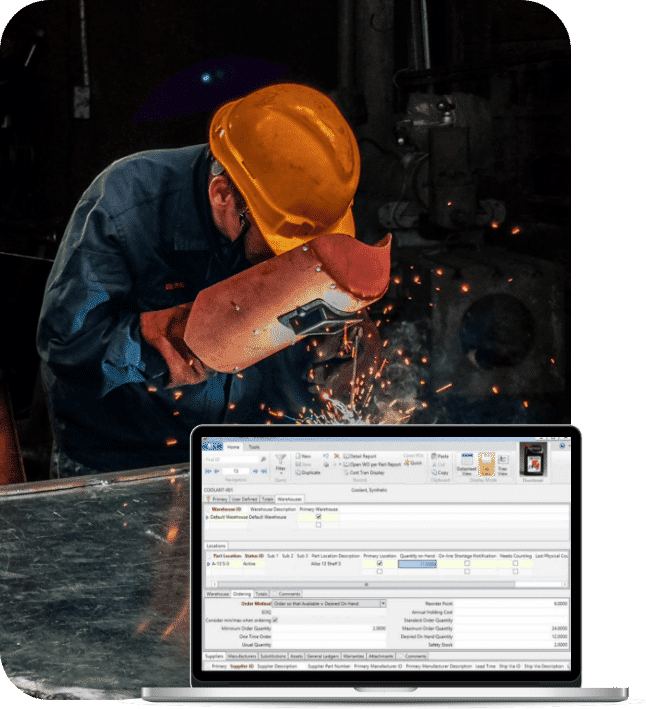The width and height of the screenshot is (646, 709).
Task: Click the Copy button in Clipboard group
Action: (441, 472)
